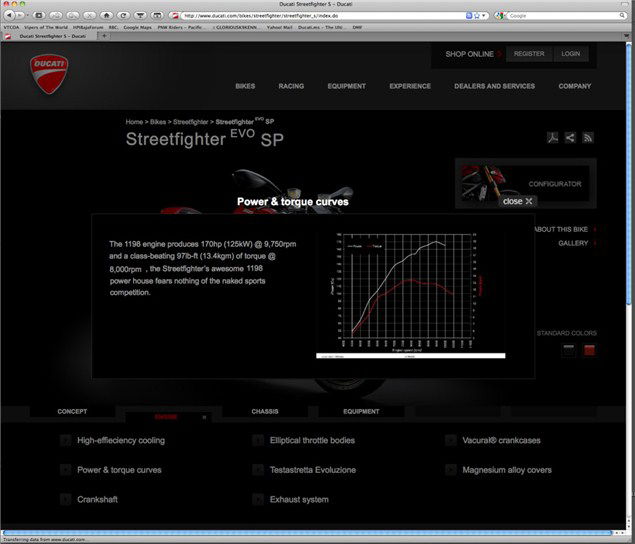635x544 pixels.
Task: Click the icon beside Crankshaft
Action: 65,498
